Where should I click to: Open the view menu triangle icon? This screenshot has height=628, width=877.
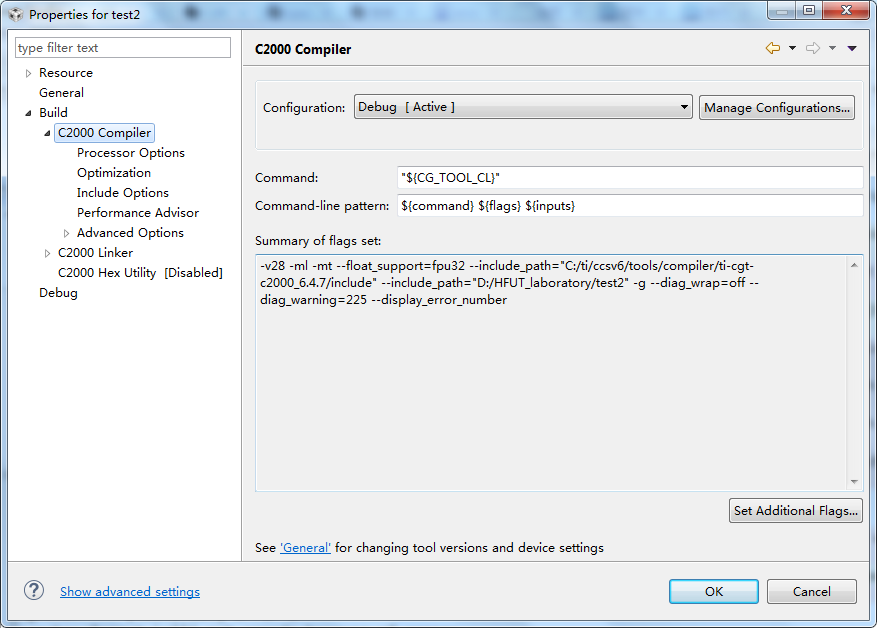[x=852, y=48]
